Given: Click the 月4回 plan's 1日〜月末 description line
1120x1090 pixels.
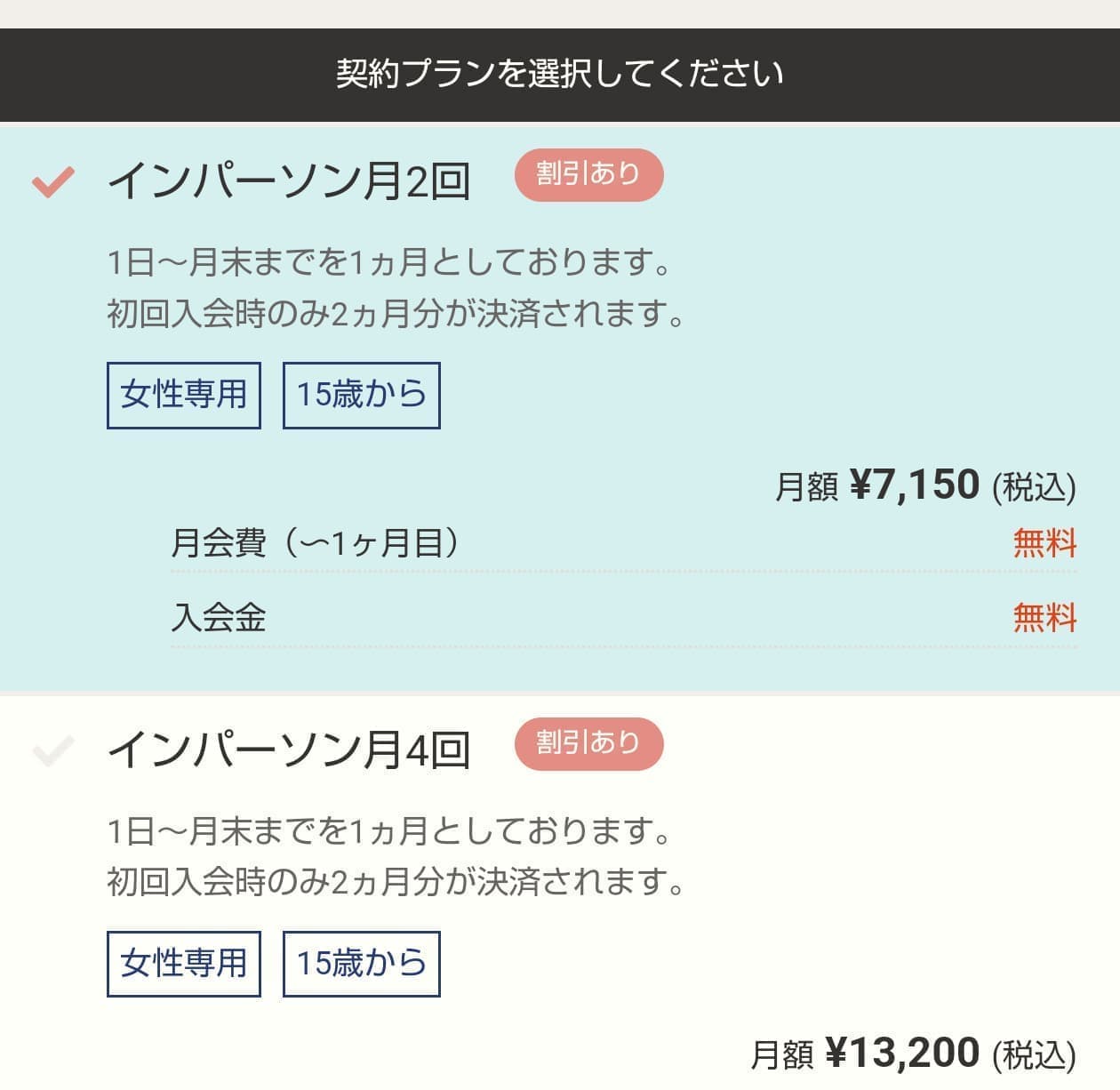Looking at the screenshot, I should [x=389, y=832].
